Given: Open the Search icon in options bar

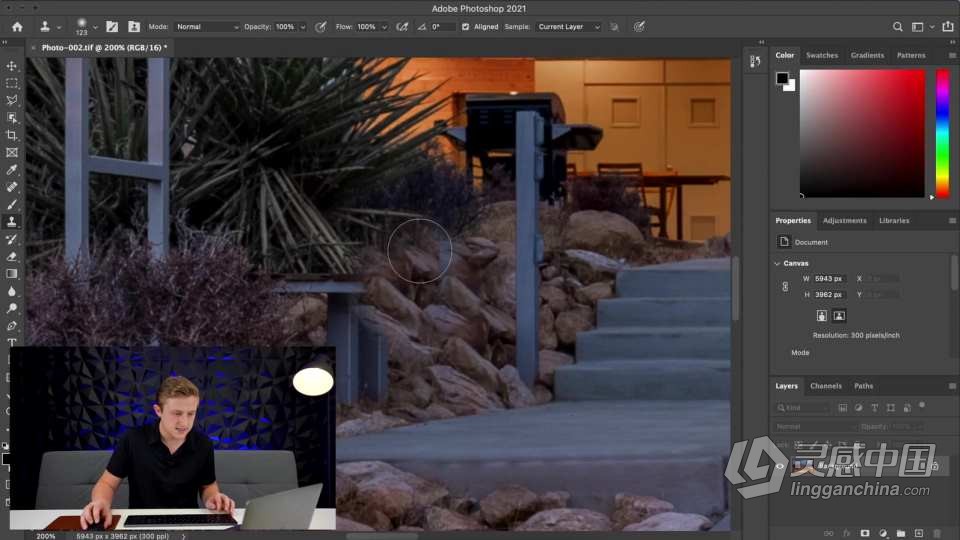Looking at the screenshot, I should click(898, 27).
